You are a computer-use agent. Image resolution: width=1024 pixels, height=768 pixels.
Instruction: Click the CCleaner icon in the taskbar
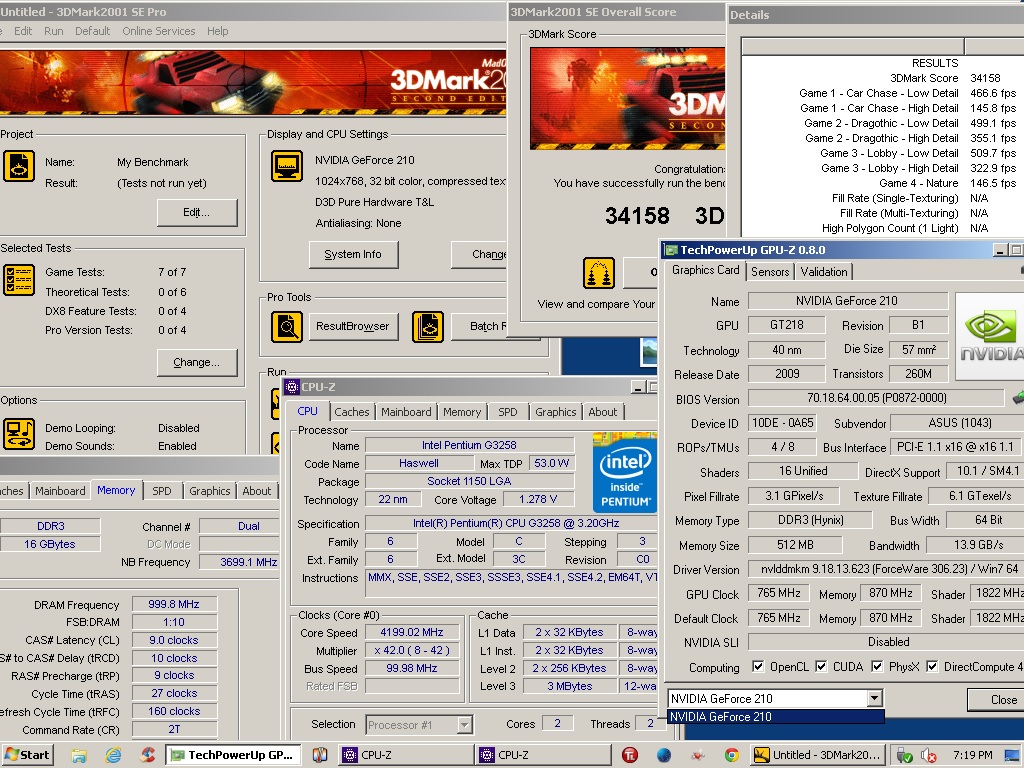click(x=148, y=755)
